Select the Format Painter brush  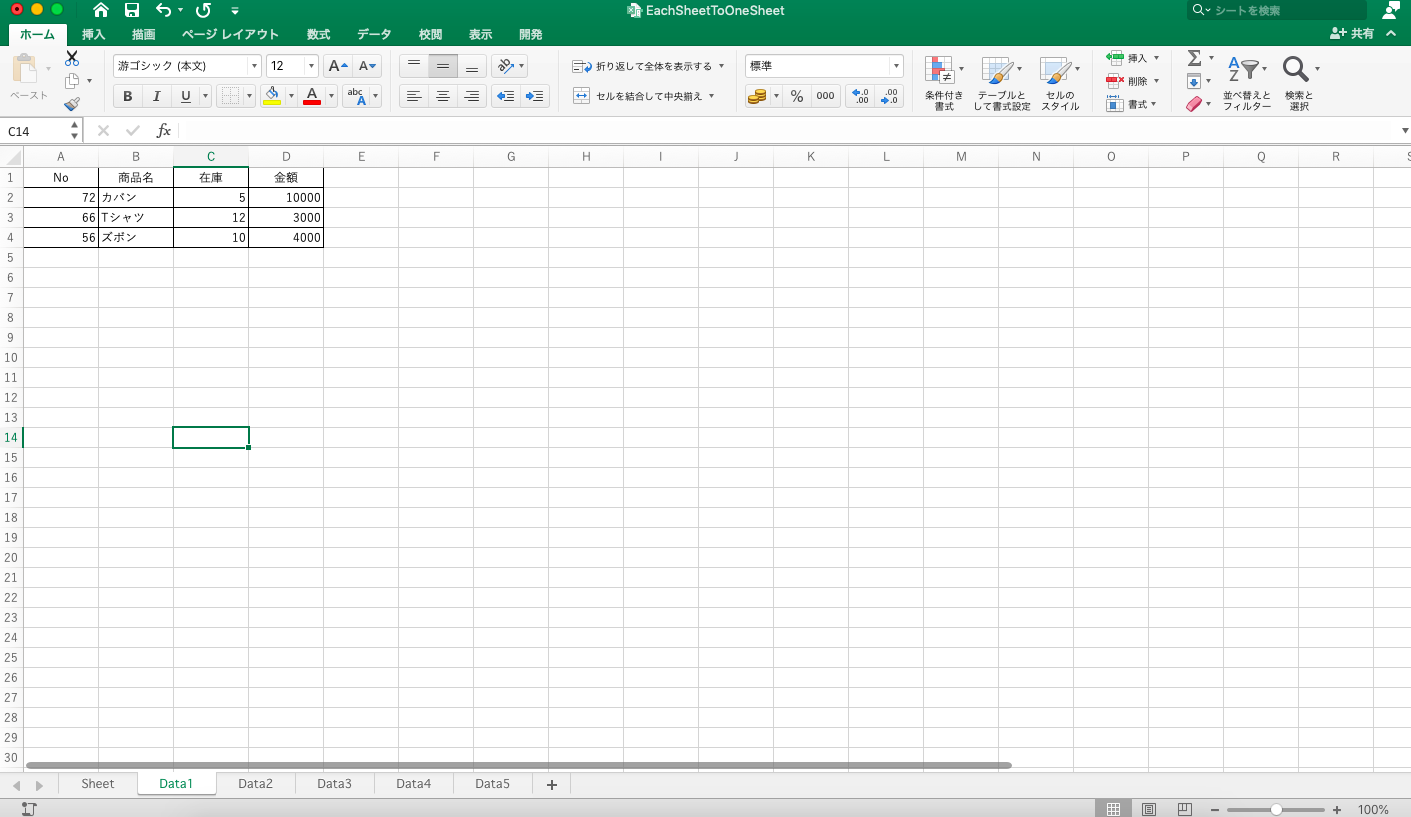pyautogui.click(x=72, y=103)
